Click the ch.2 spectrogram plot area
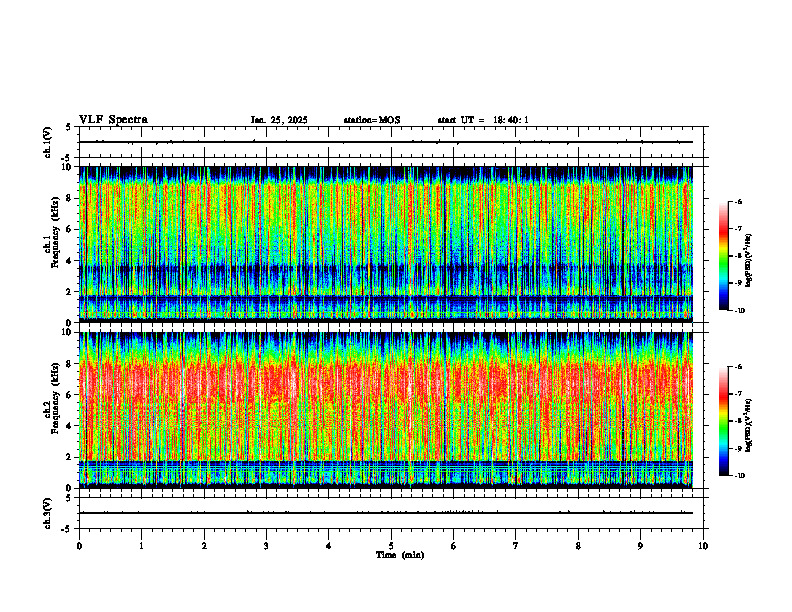This screenshot has height=612, width=792. 386,410
